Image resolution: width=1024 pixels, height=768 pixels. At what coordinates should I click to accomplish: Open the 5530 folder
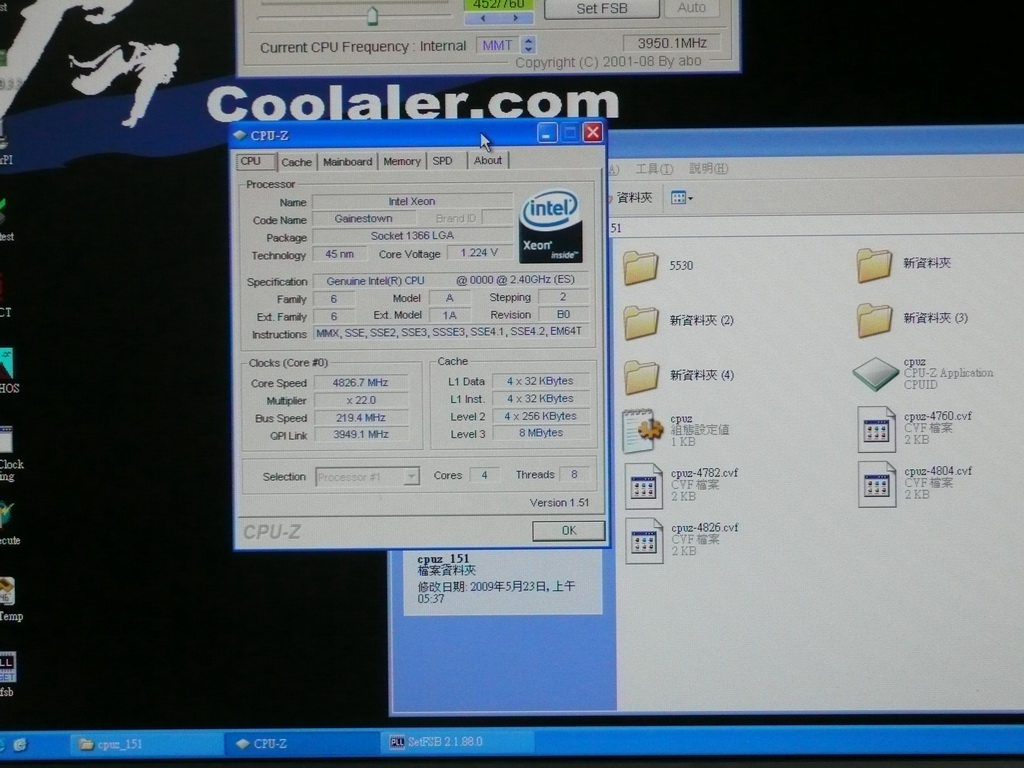[657, 266]
